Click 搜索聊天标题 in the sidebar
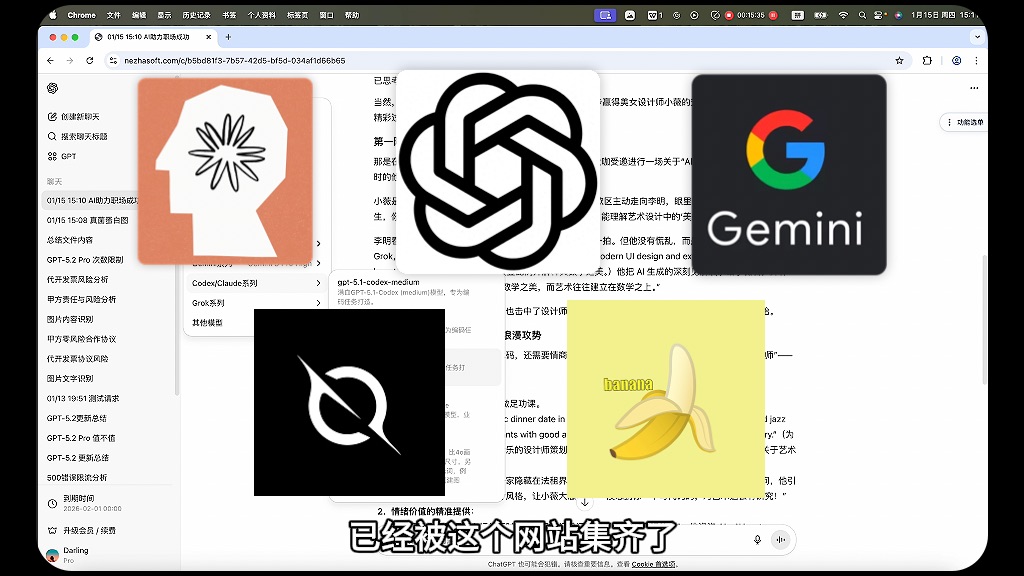 [x=84, y=136]
